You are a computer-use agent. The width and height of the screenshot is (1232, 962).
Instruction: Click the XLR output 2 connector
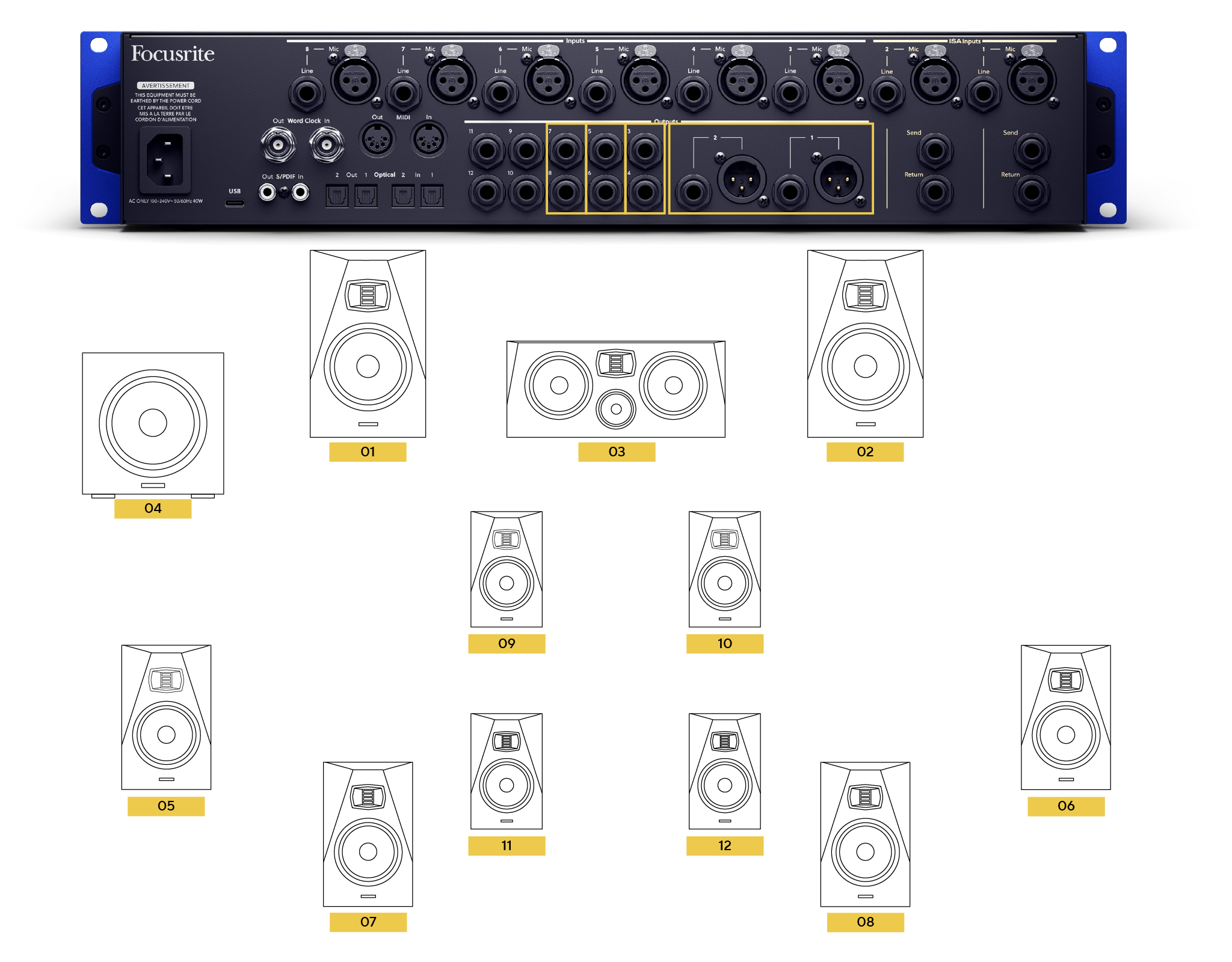(742, 179)
